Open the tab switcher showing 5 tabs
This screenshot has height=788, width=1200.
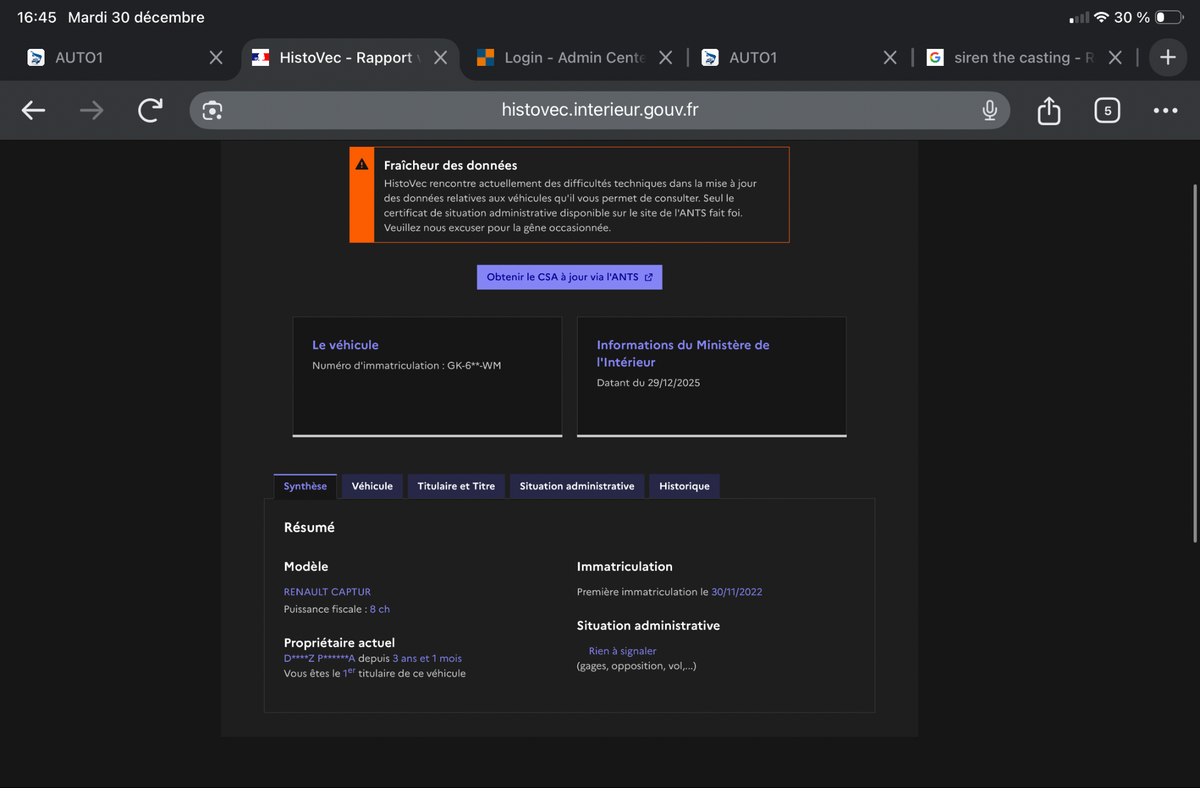click(x=1106, y=111)
